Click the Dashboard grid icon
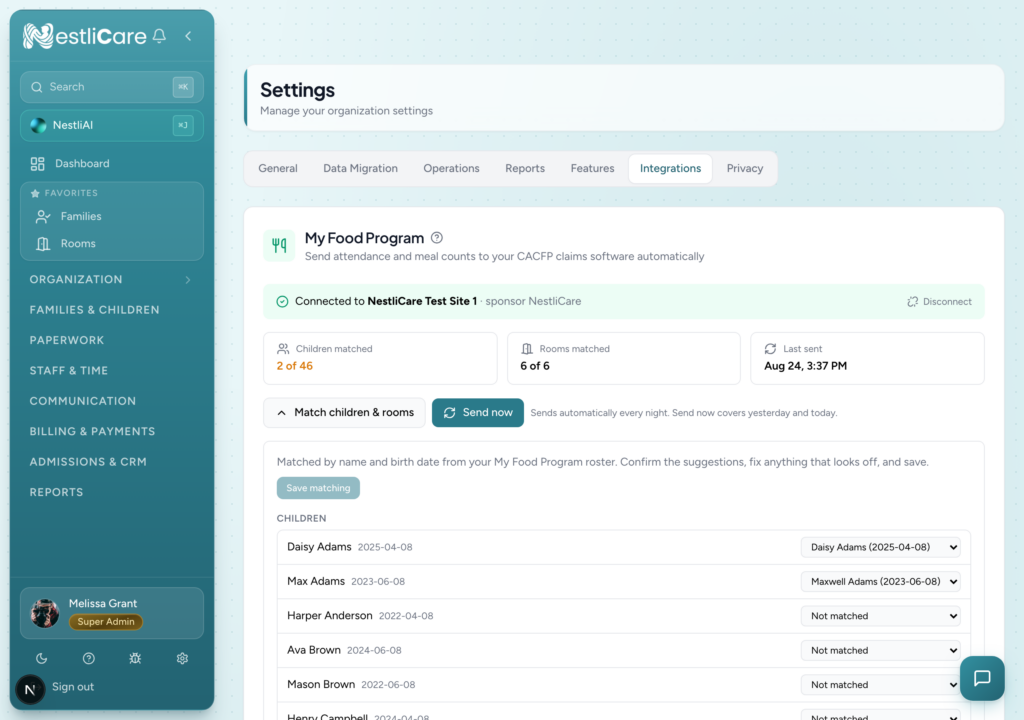 coord(37,164)
